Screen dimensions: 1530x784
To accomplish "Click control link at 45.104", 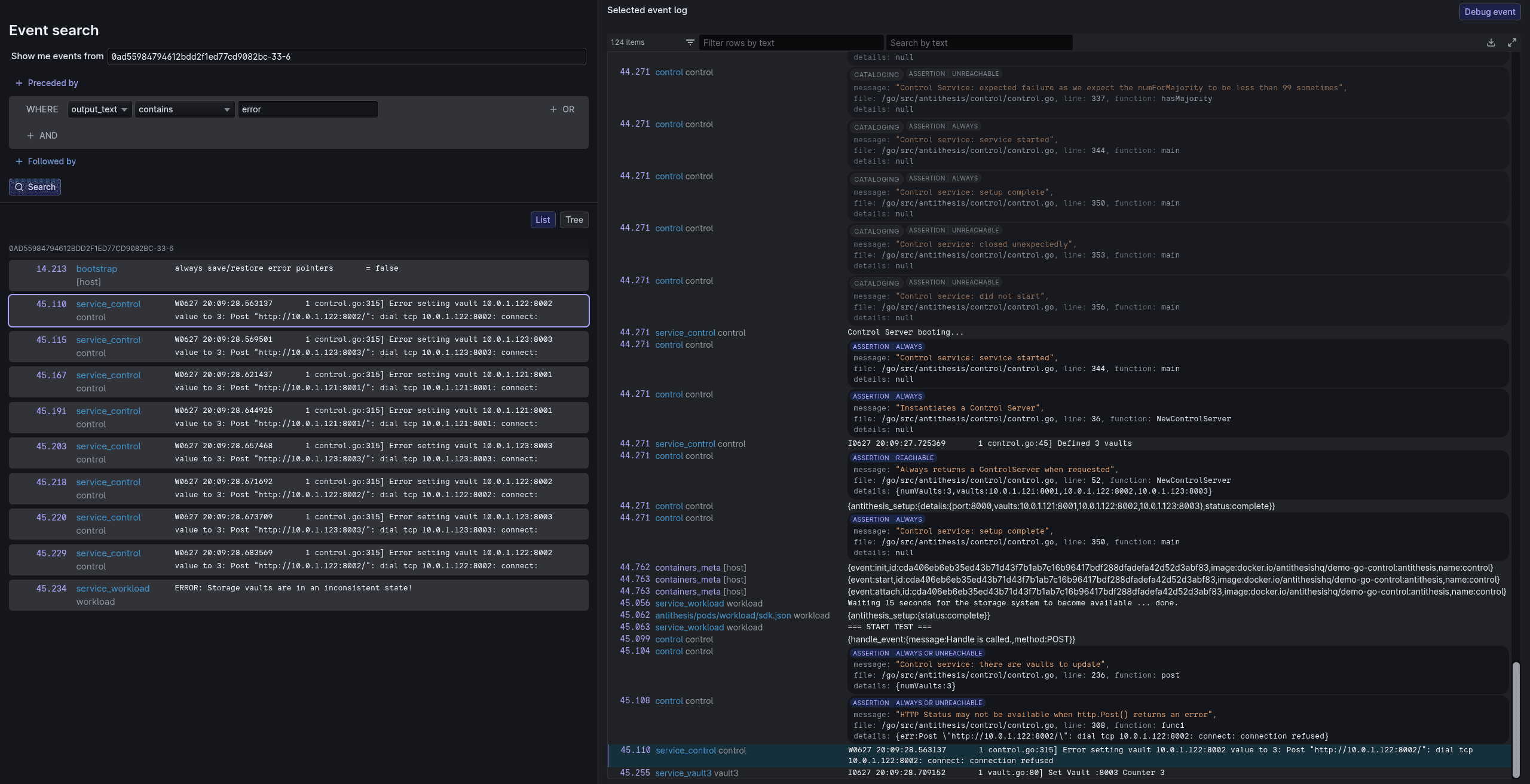I will [669, 651].
